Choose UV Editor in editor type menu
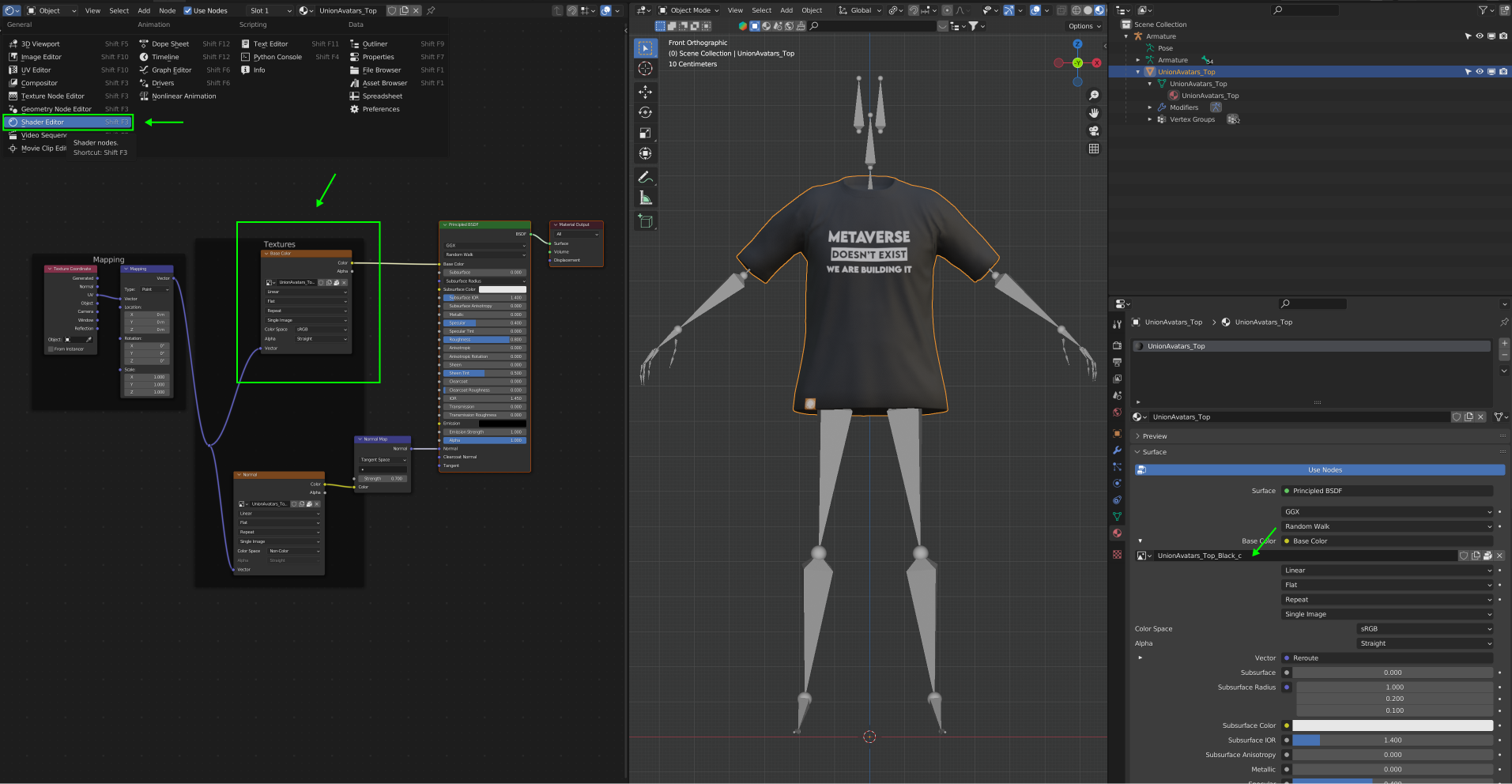Image resolution: width=1512 pixels, height=784 pixels. point(68,70)
